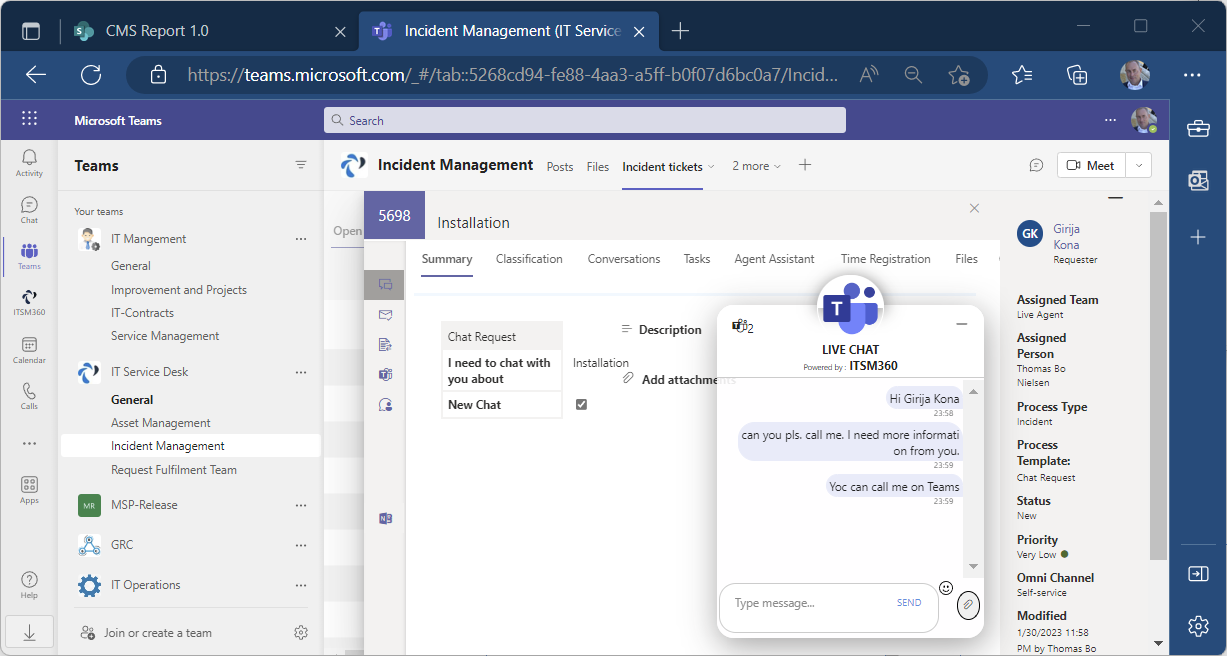Click the paperclip attachment icon in chat

click(968, 605)
